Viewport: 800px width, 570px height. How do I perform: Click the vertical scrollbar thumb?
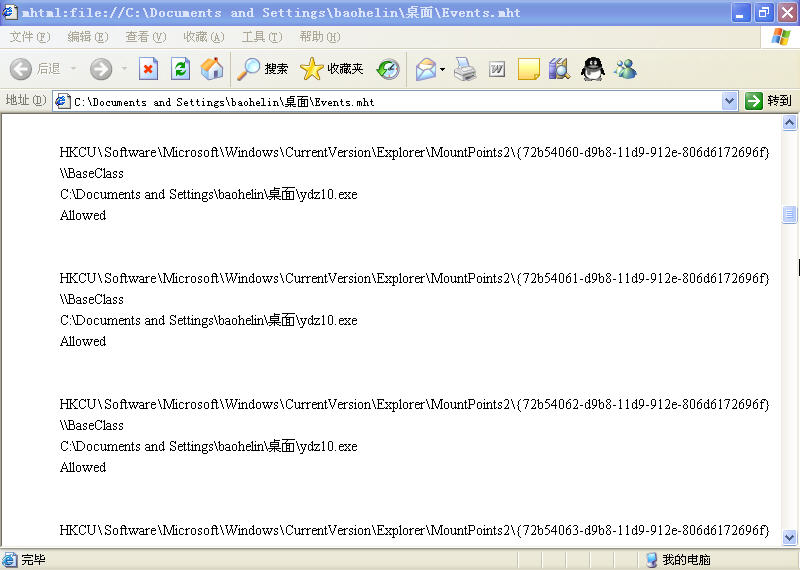[789, 214]
